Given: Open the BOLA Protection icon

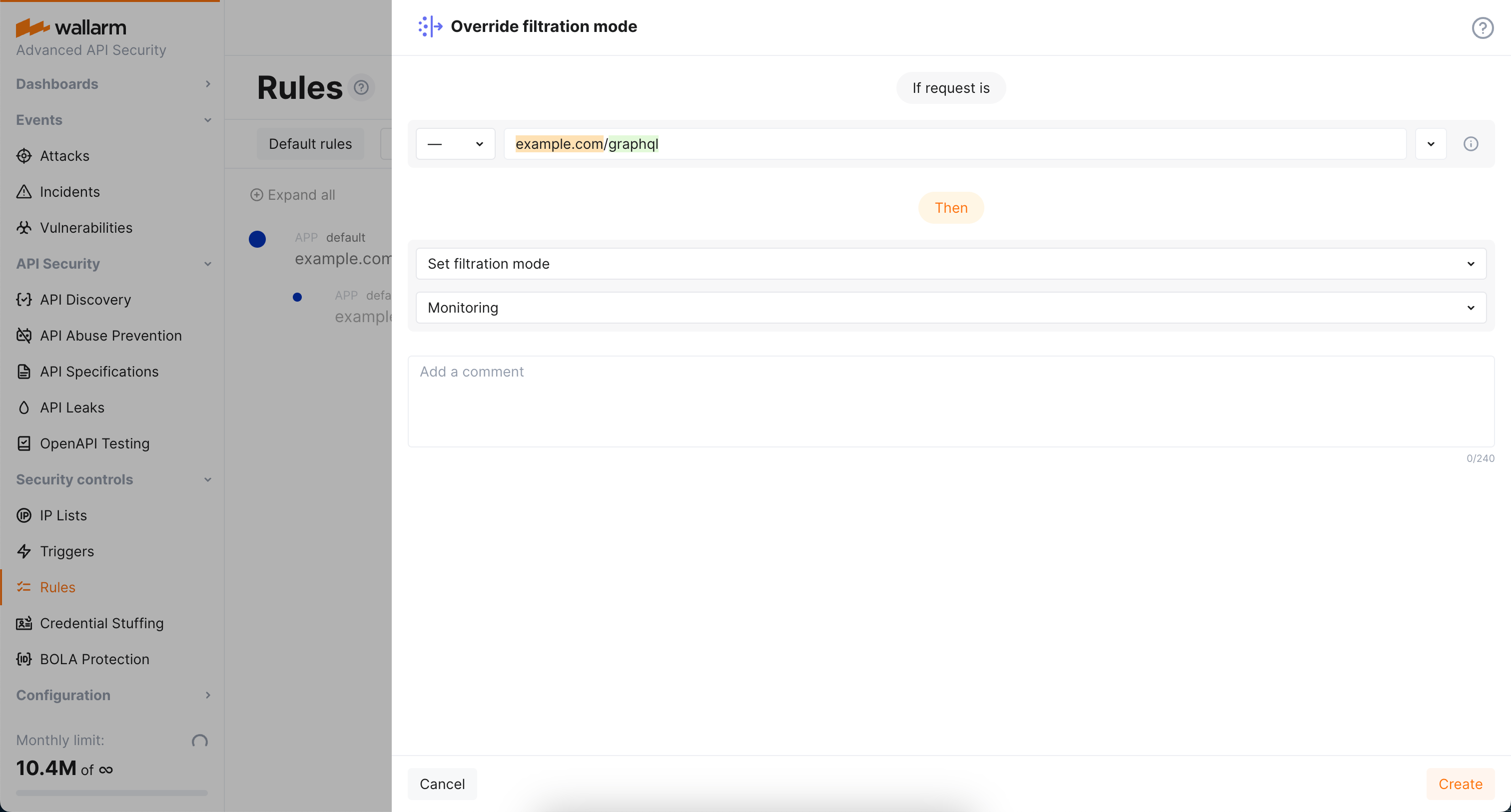Looking at the screenshot, I should [x=24, y=659].
